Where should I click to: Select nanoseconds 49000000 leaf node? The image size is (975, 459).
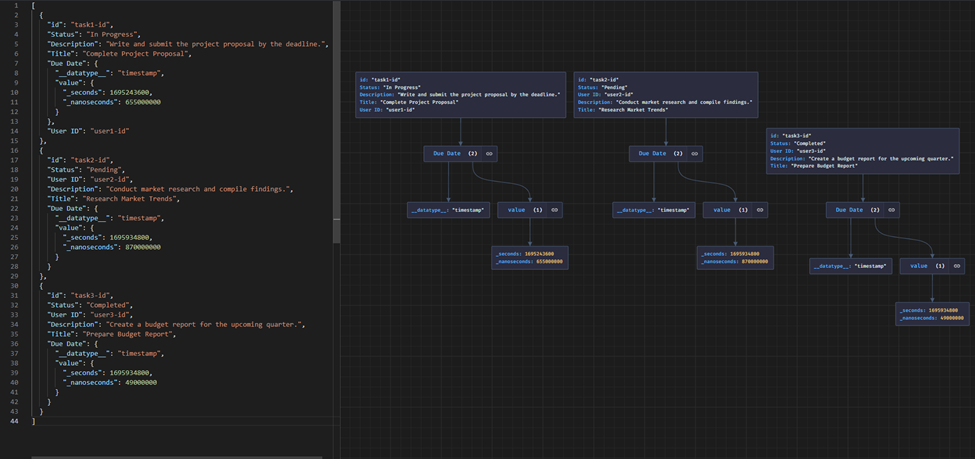coord(932,318)
